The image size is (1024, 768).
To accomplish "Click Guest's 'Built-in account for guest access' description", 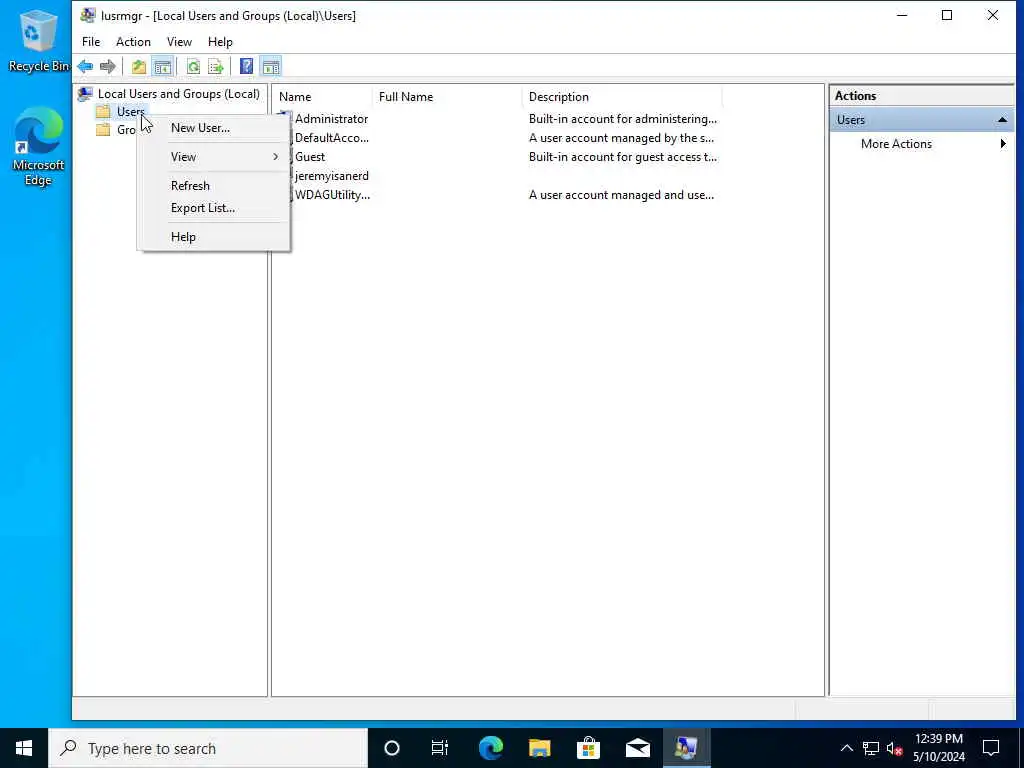I will (x=622, y=157).
